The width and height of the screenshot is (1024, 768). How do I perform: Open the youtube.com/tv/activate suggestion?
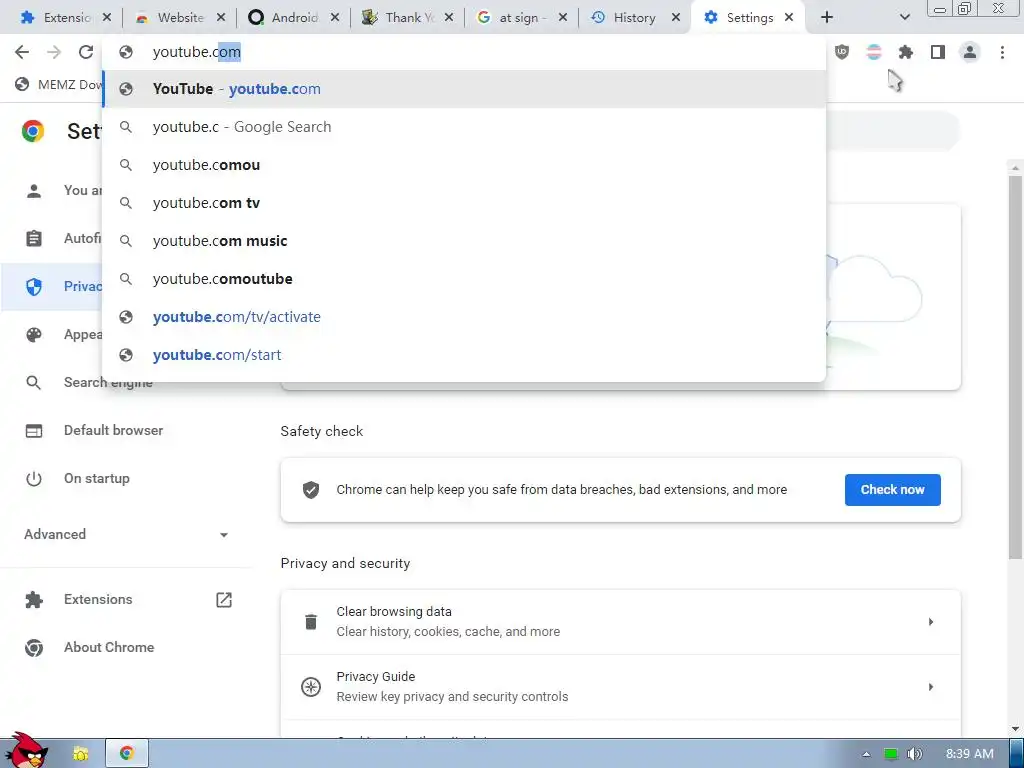[x=464, y=317]
